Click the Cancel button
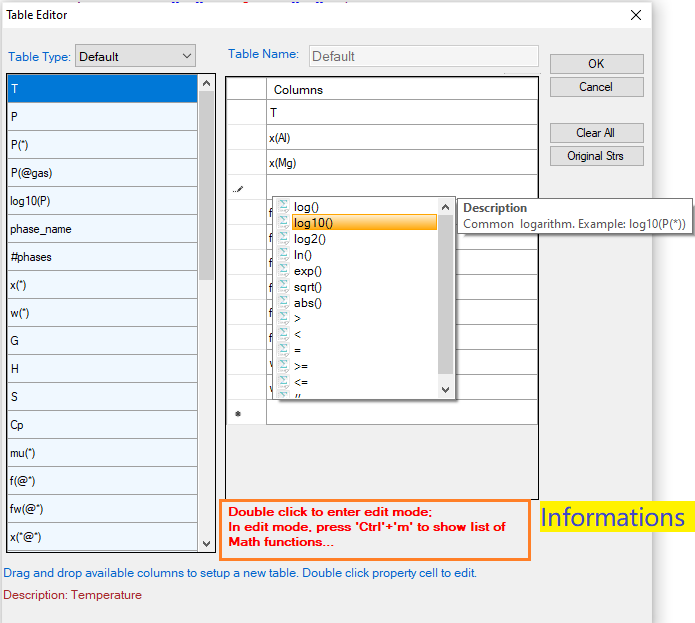This screenshot has height=623, width=695. coord(596,87)
